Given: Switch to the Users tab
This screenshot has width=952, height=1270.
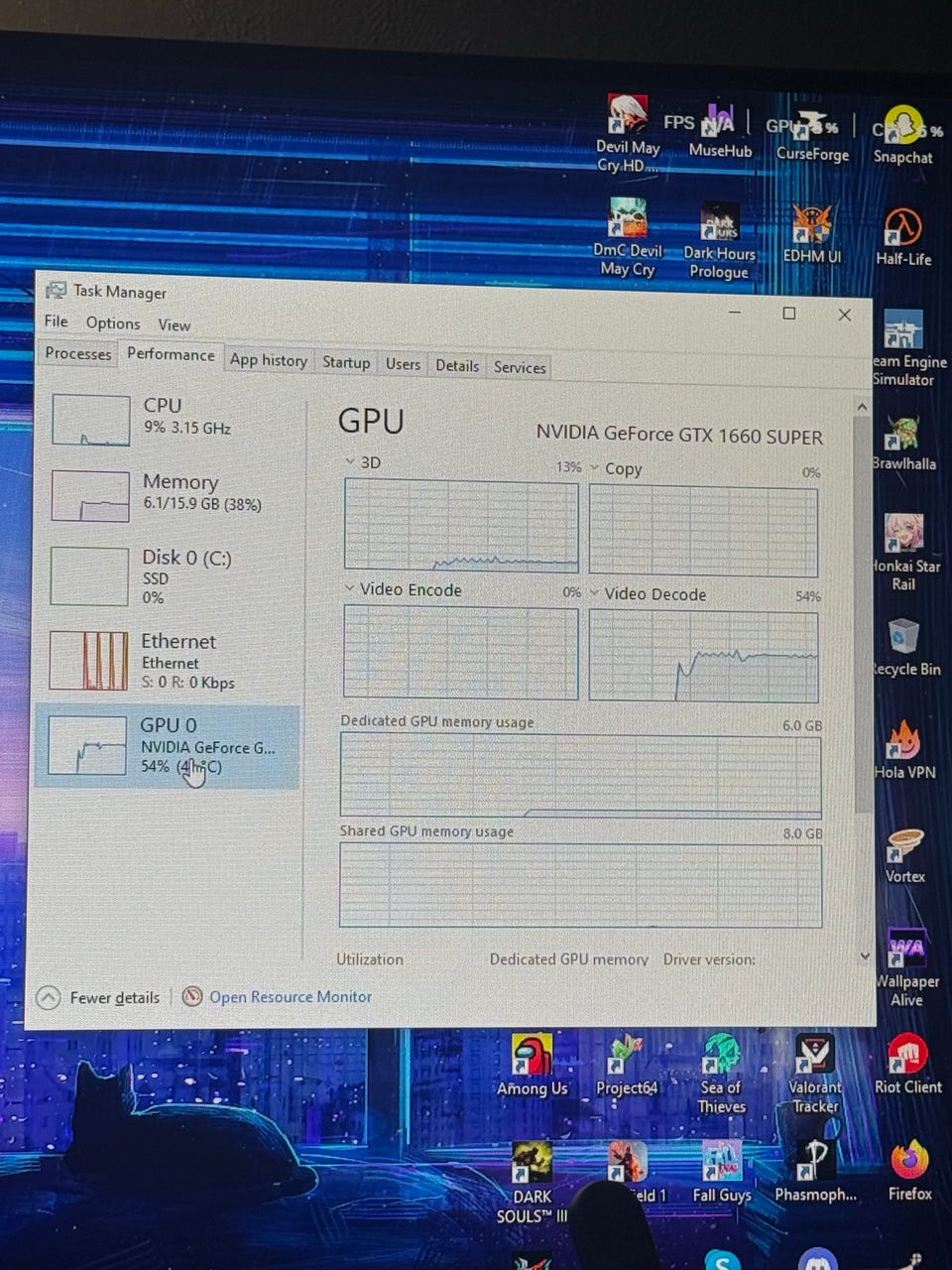Looking at the screenshot, I should tap(403, 364).
